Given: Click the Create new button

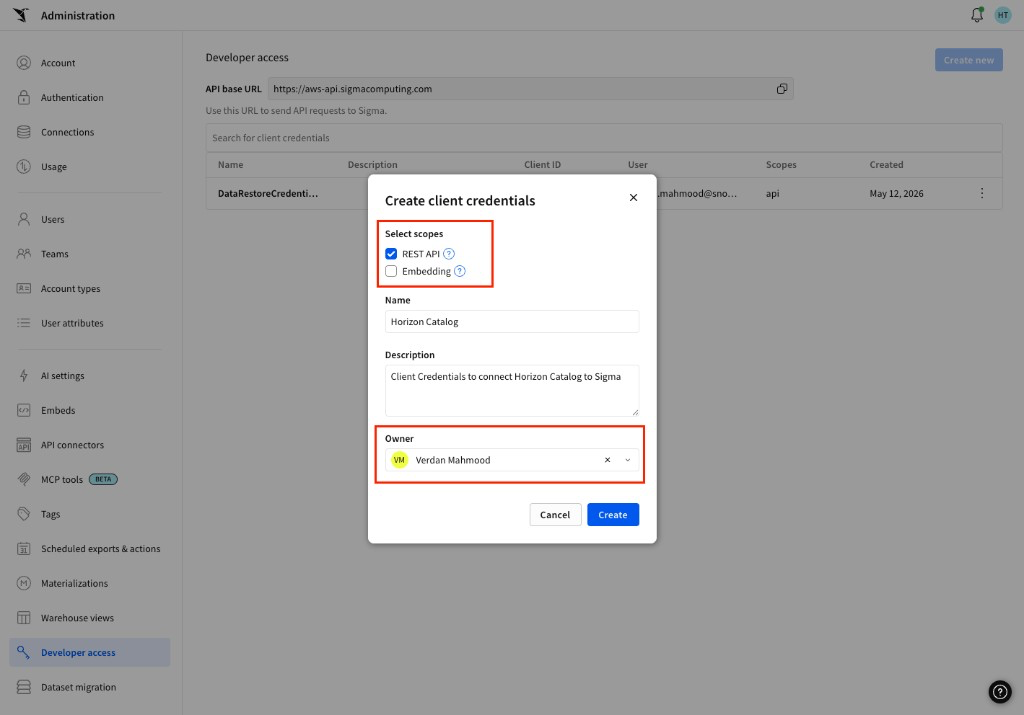Looking at the screenshot, I should [968, 60].
